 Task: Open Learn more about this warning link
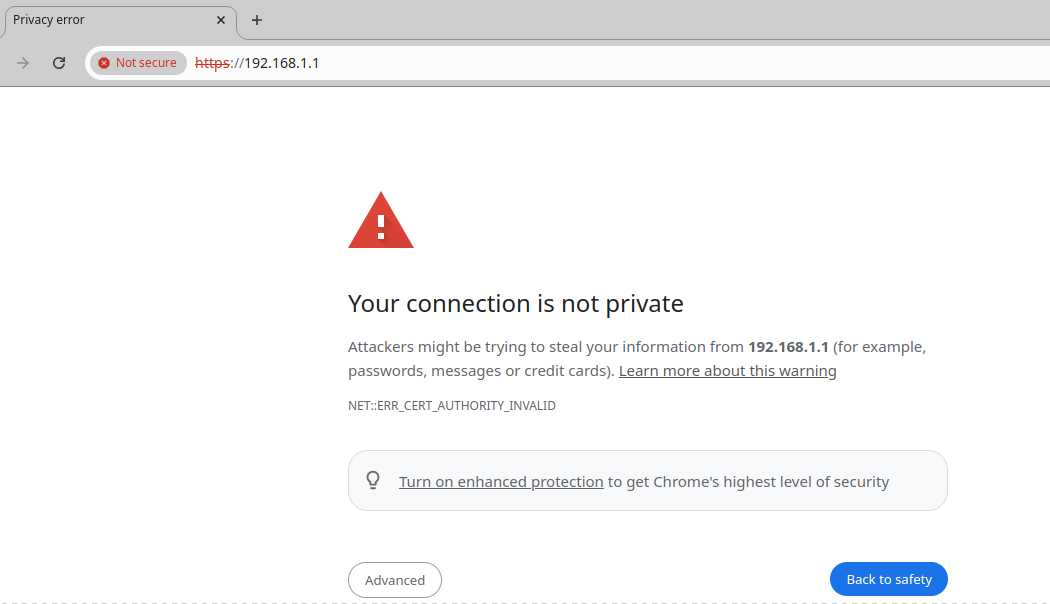pyautogui.click(x=727, y=371)
